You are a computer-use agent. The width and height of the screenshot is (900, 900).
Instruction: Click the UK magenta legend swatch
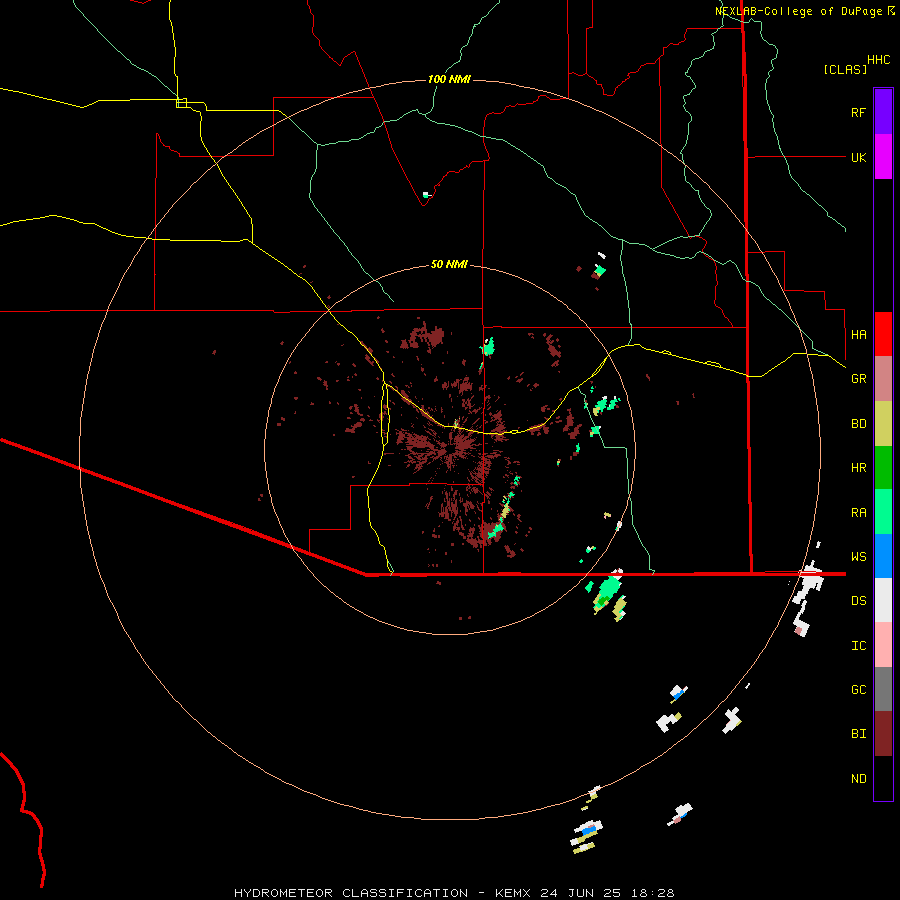[883, 157]
